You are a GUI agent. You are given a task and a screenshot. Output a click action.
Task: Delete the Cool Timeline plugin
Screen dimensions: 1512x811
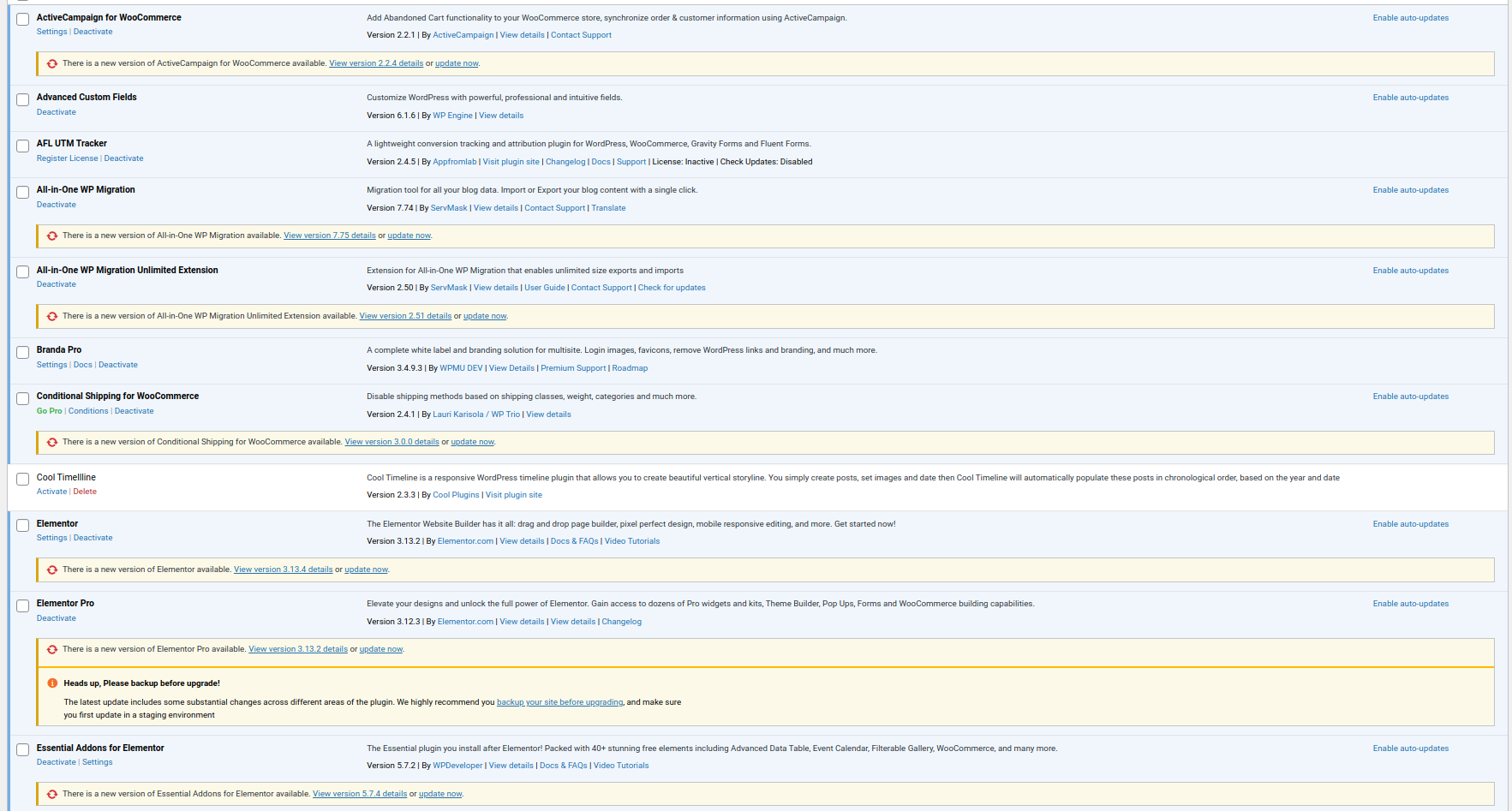point(85,492)
